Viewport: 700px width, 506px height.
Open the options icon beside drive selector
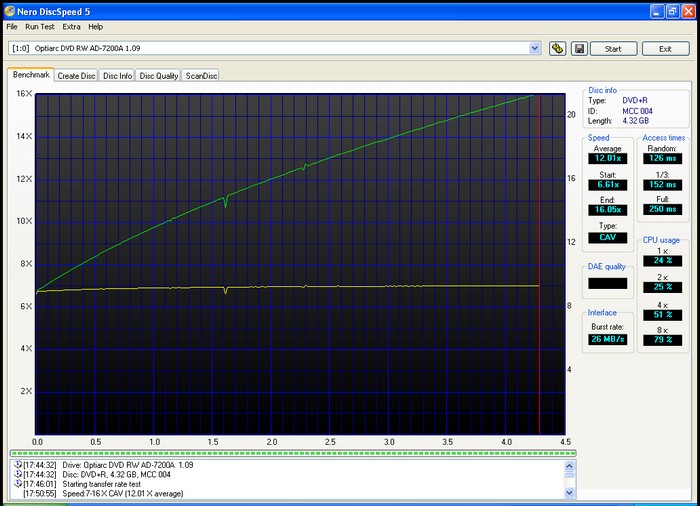(x=558, y=48)
